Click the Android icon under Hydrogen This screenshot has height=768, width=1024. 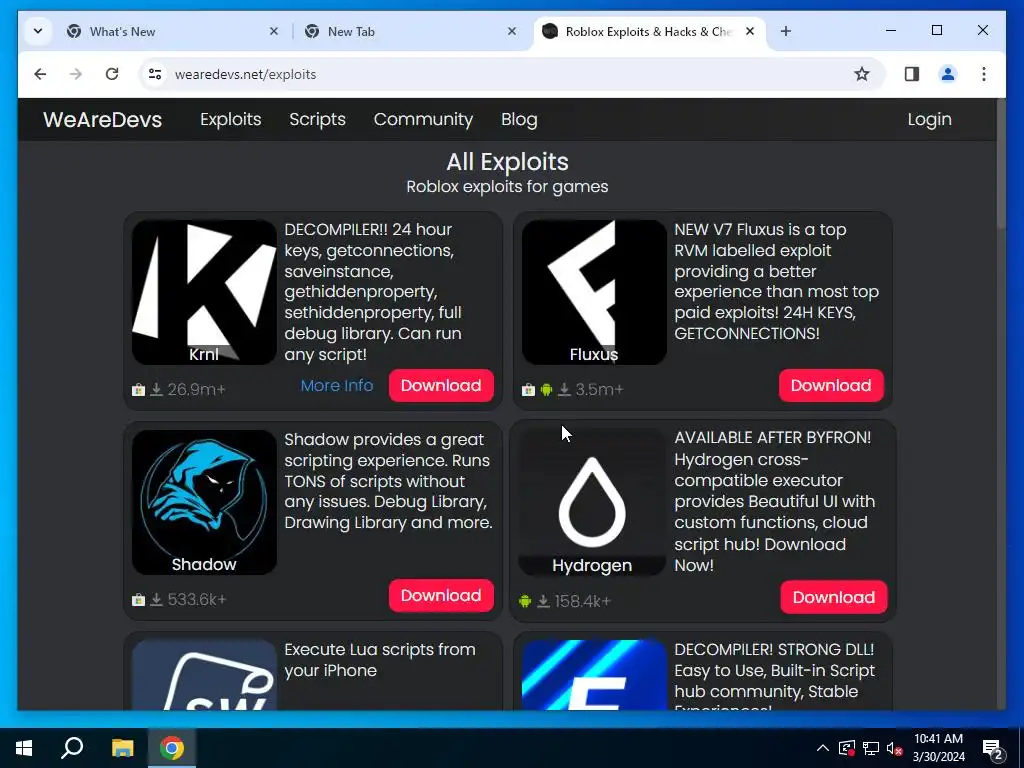pos(525,601)
